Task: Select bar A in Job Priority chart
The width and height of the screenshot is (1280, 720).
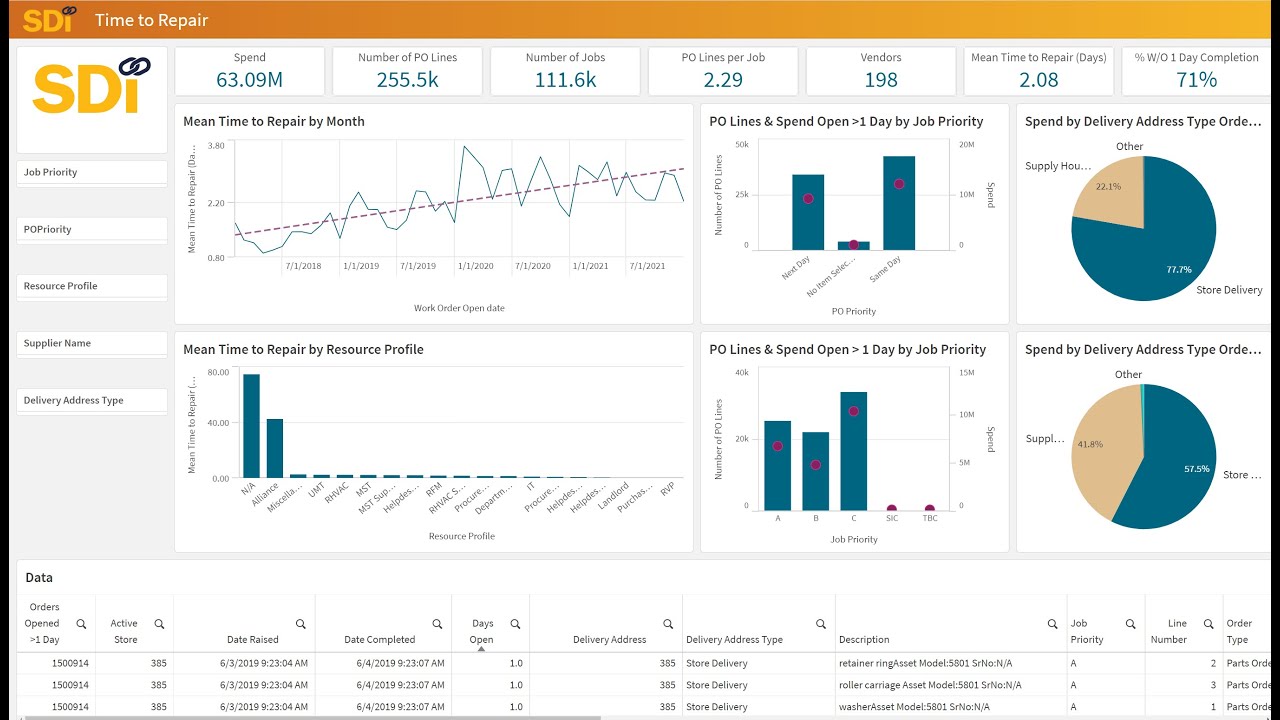Action: pos(777,465)
